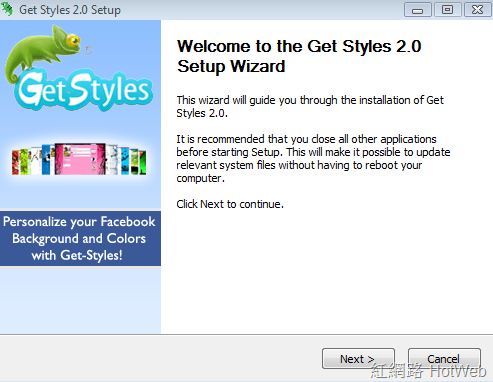Click the 'This wizard will guide you' sentence
Screen dimensions: 493x382
click(310, 106)
